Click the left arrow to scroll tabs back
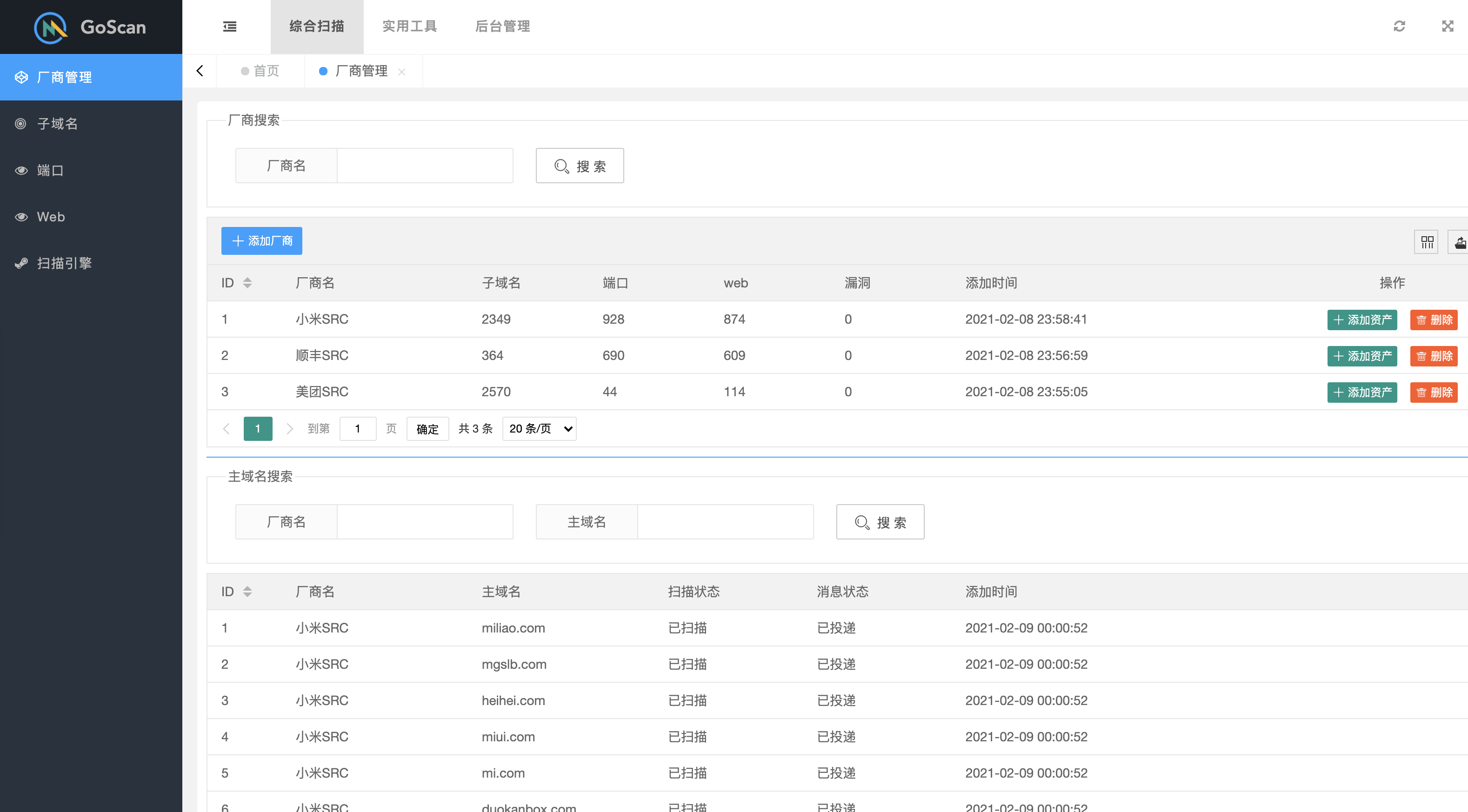 pos(200,71)
